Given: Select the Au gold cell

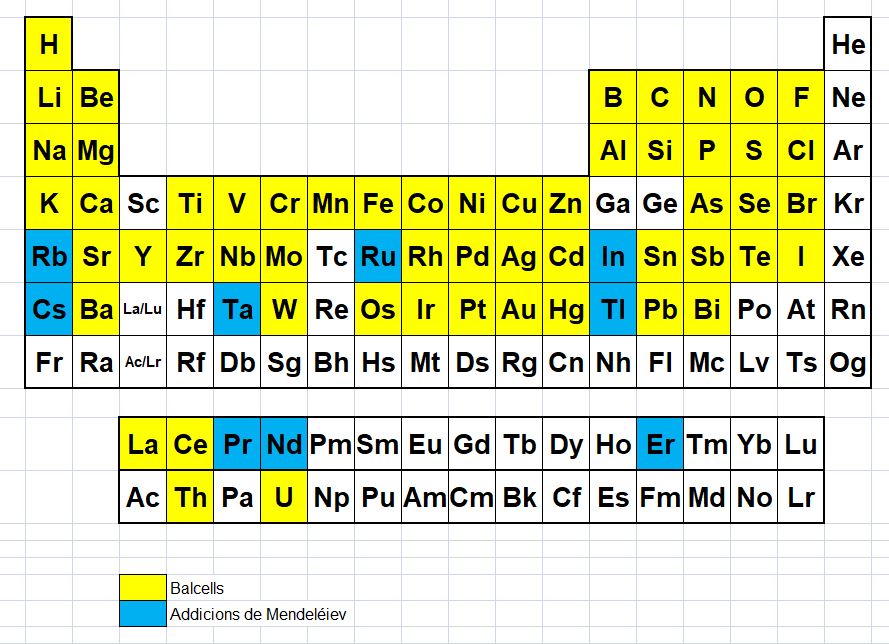Looking at the screenshot, I should pyautogui.click(x=519, y=310).
